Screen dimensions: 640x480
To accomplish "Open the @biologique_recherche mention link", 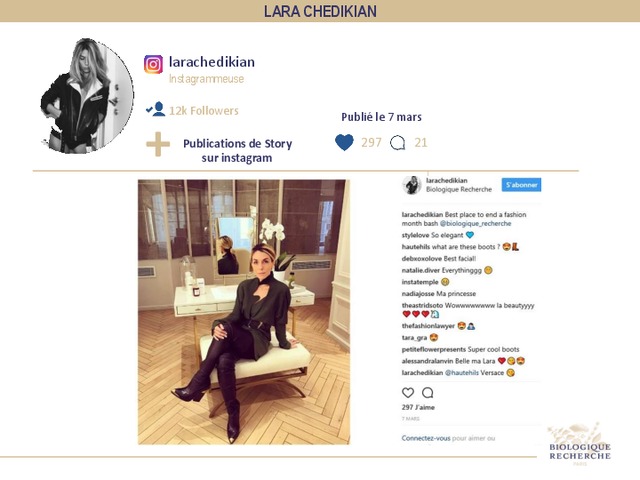I will point(476,224).
